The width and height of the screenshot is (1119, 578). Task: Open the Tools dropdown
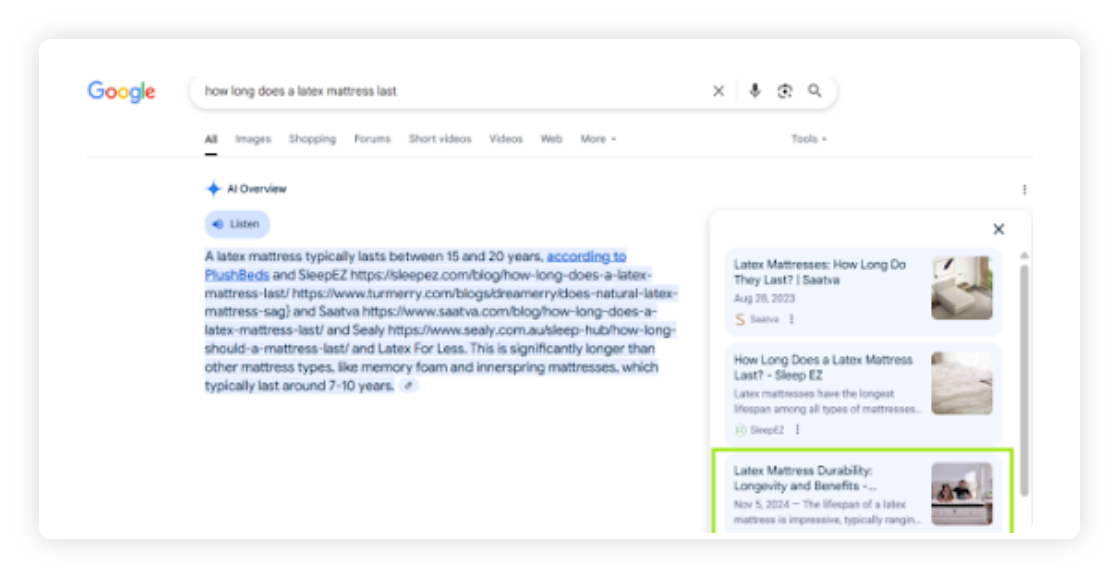point(808,139)
